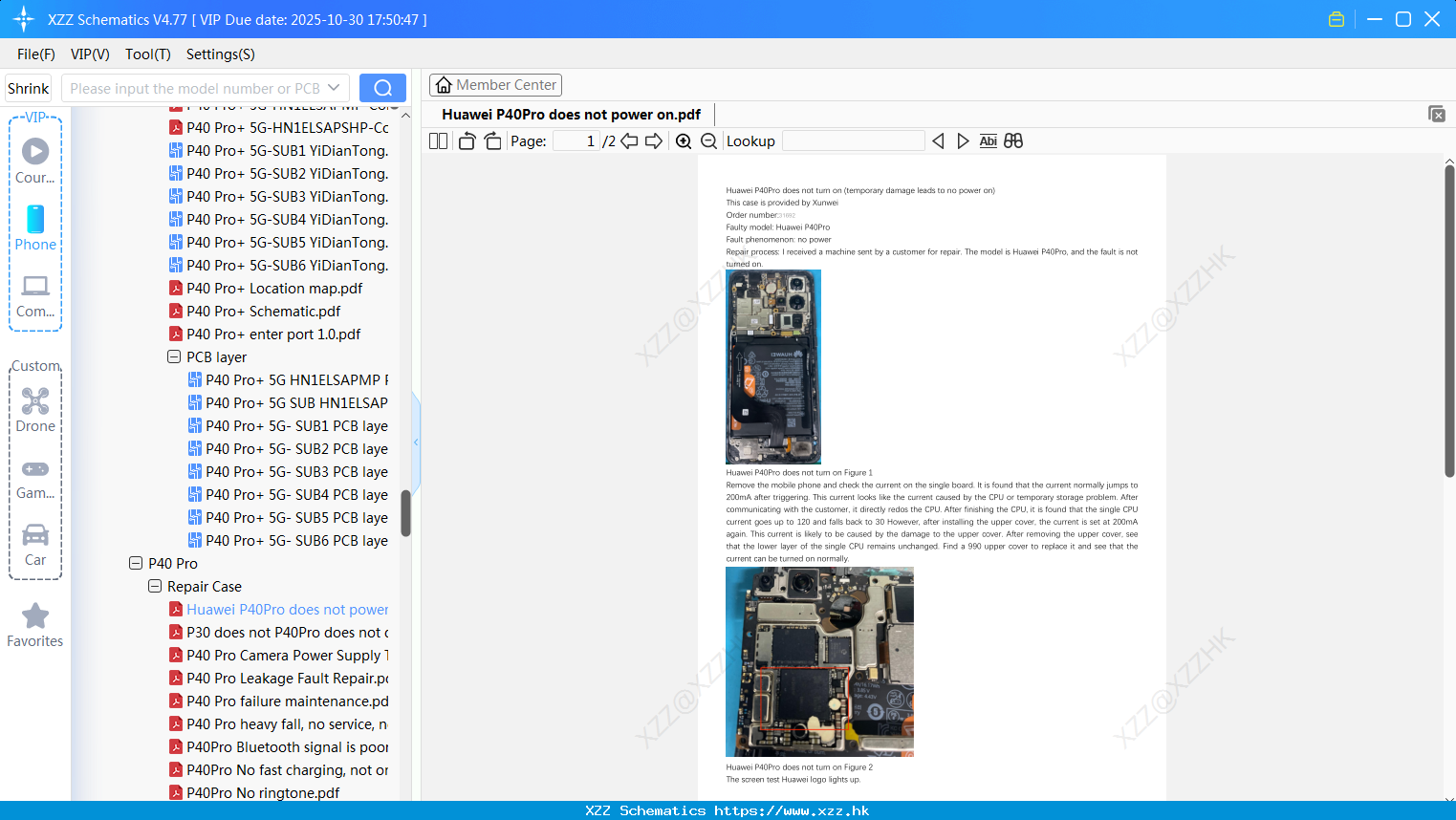
Task: Open P40 Pro+ Schematic.pdf
Action: [264, 311]
